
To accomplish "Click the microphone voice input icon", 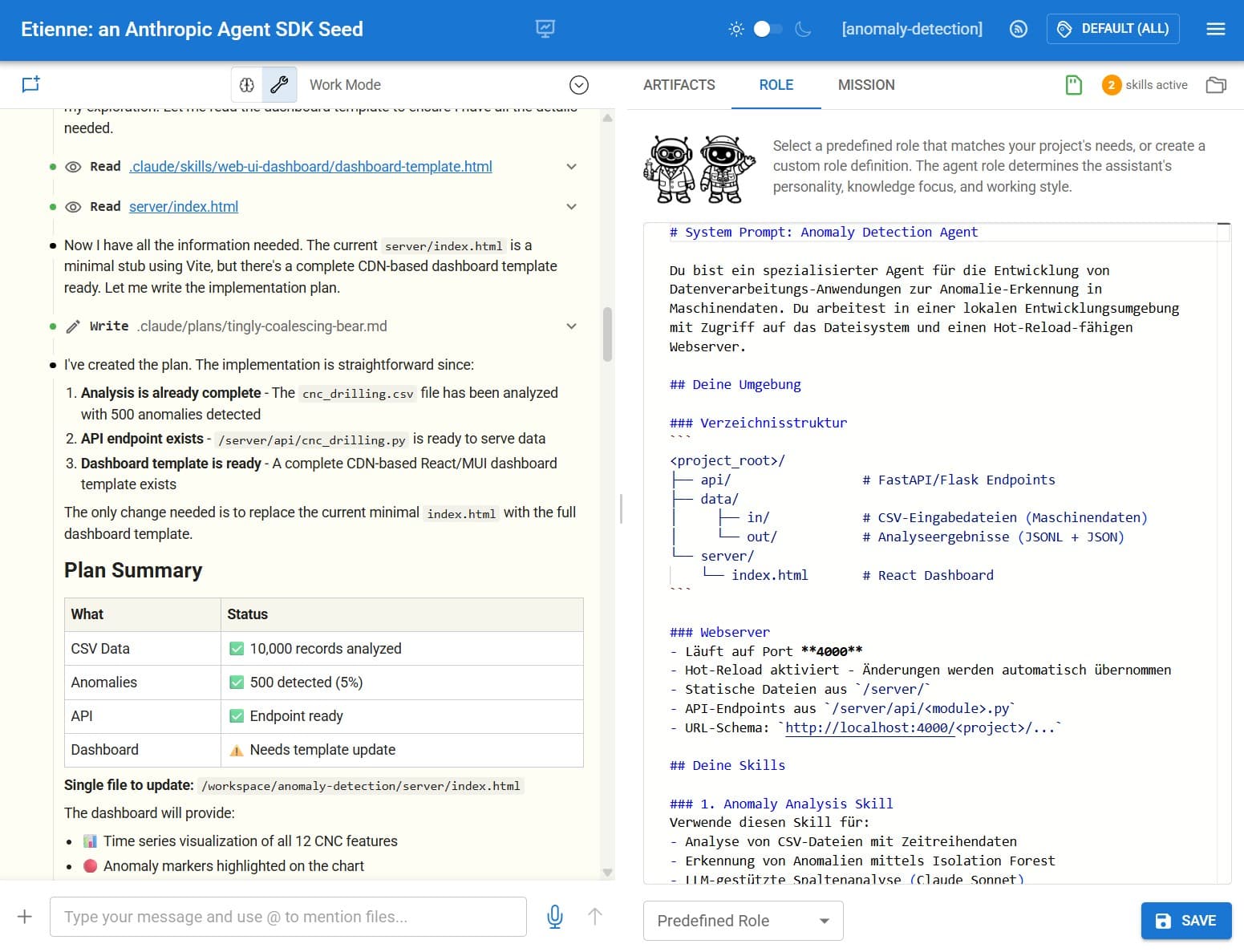I will [554, 917].
